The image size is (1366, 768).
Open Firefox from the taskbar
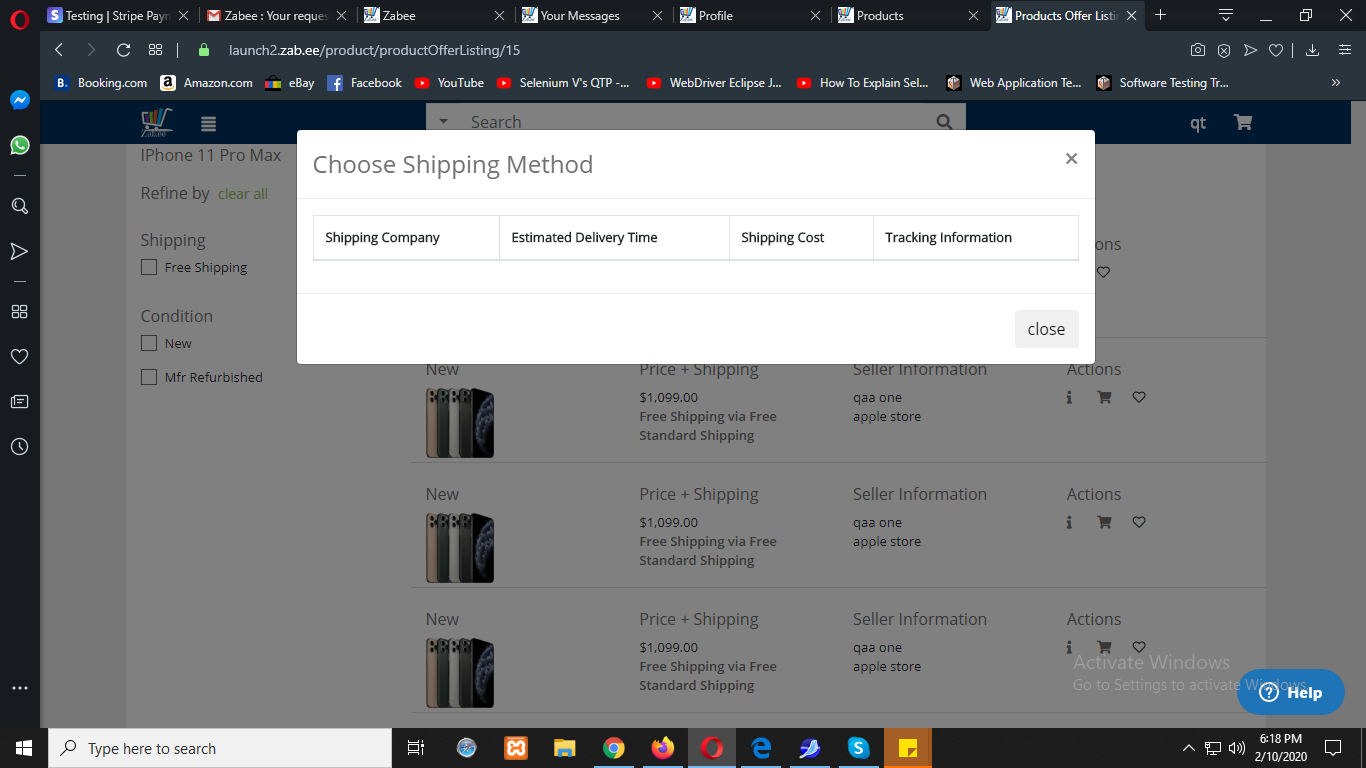663,747
